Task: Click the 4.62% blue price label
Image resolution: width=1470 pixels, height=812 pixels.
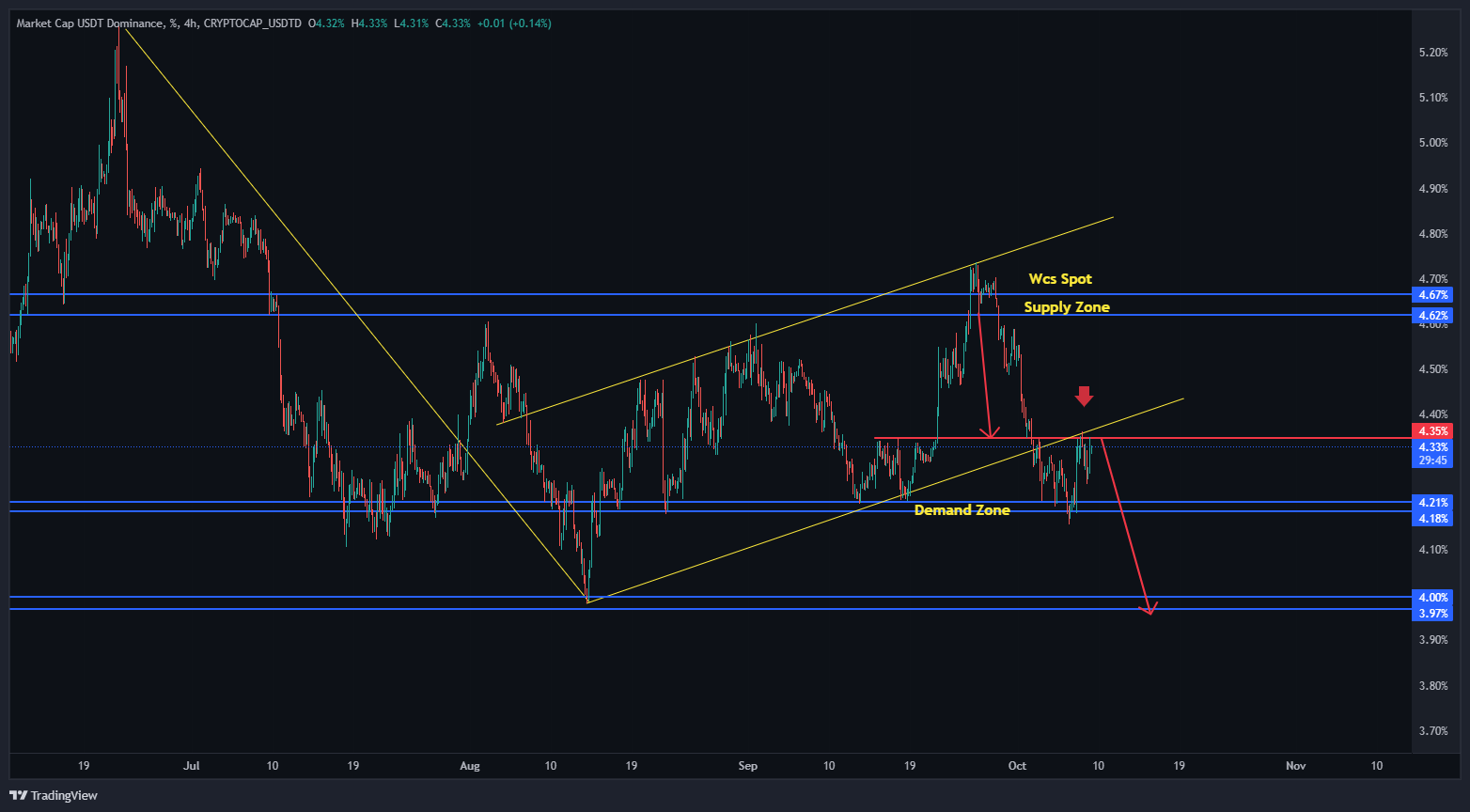Action: (1431, 316)
